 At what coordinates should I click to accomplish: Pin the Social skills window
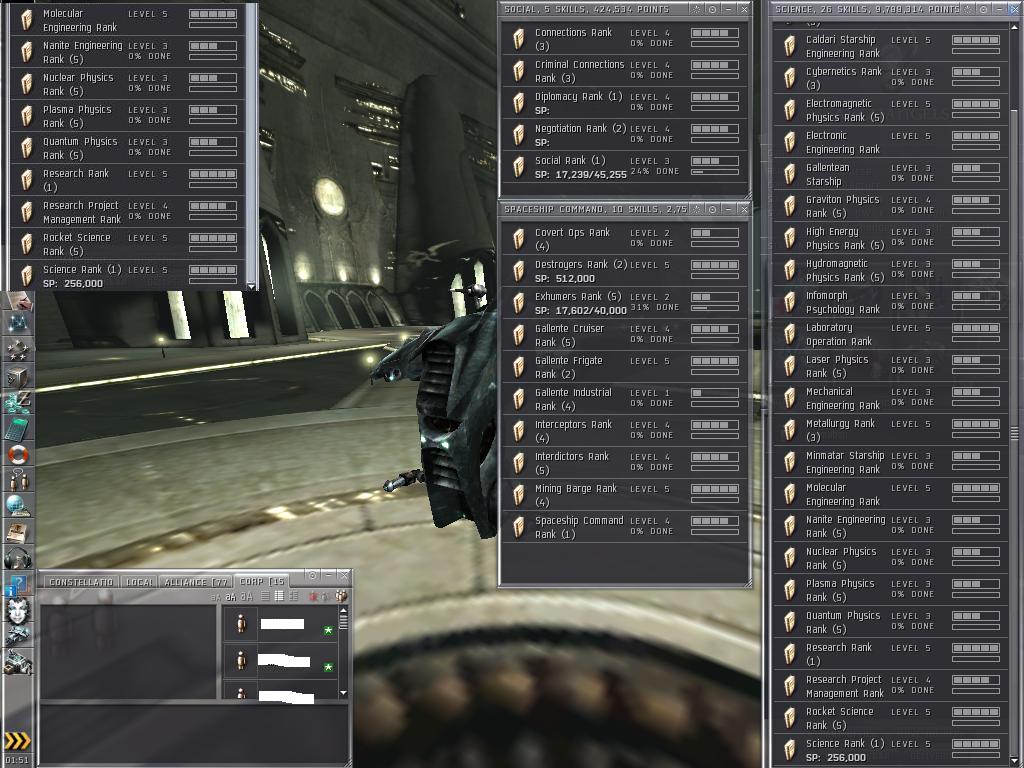[x=697, y=9]
